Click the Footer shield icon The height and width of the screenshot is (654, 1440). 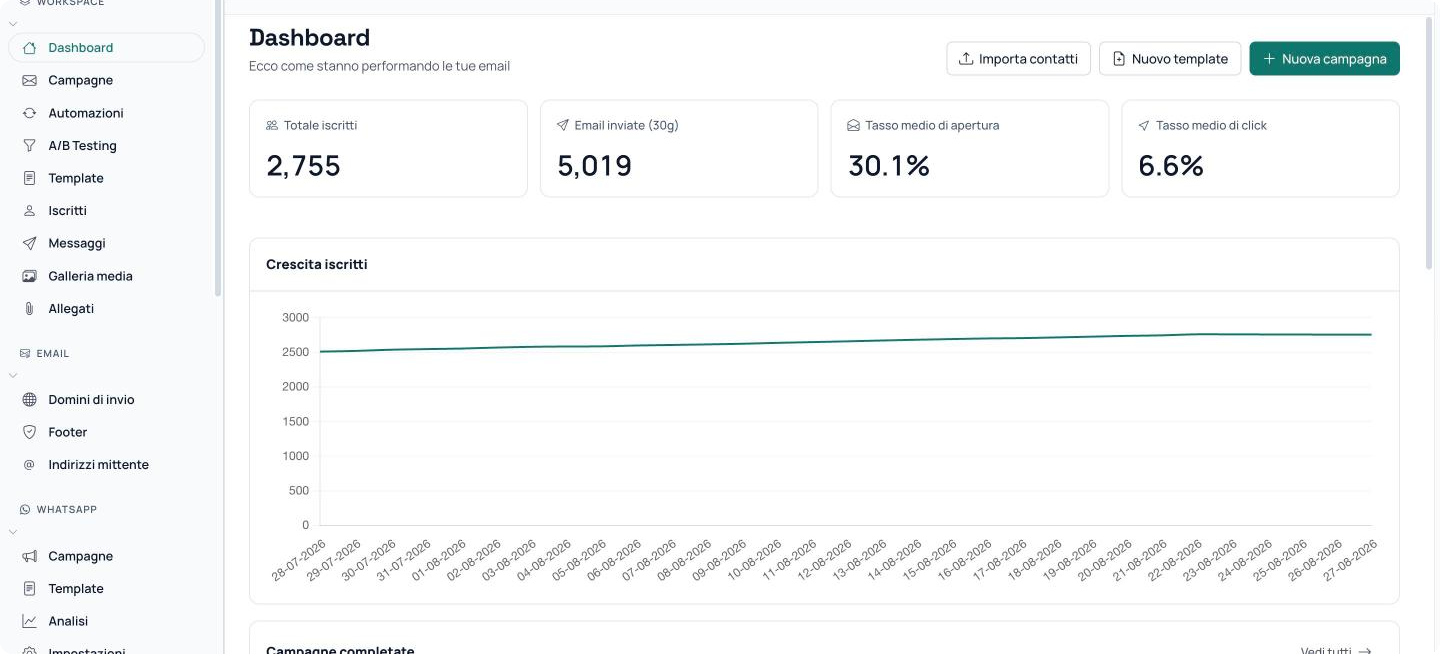(29, 432)
